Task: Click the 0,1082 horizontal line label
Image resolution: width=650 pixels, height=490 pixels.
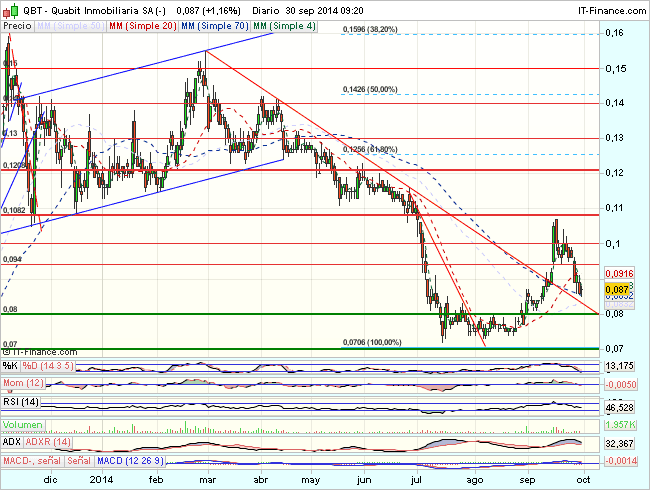Action: click(x=14, y=210)
